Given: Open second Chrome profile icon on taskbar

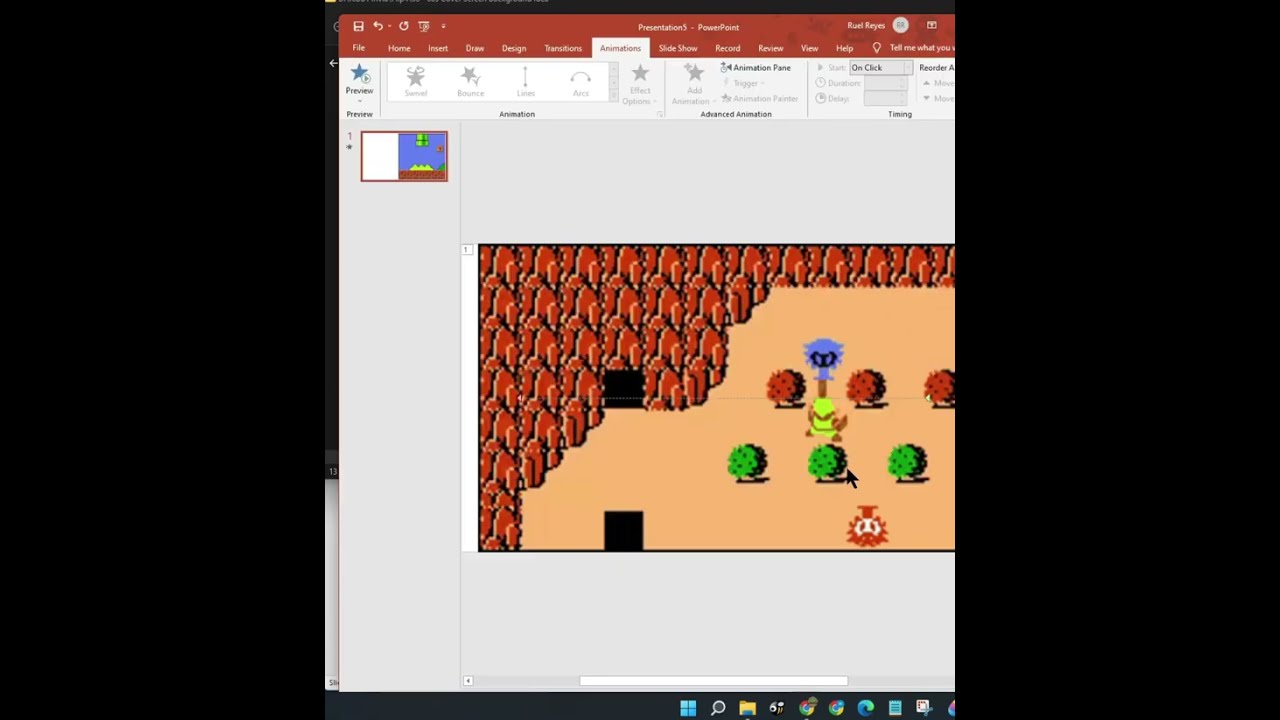Looking at the screenshot, I should click(x=836, y=708).
